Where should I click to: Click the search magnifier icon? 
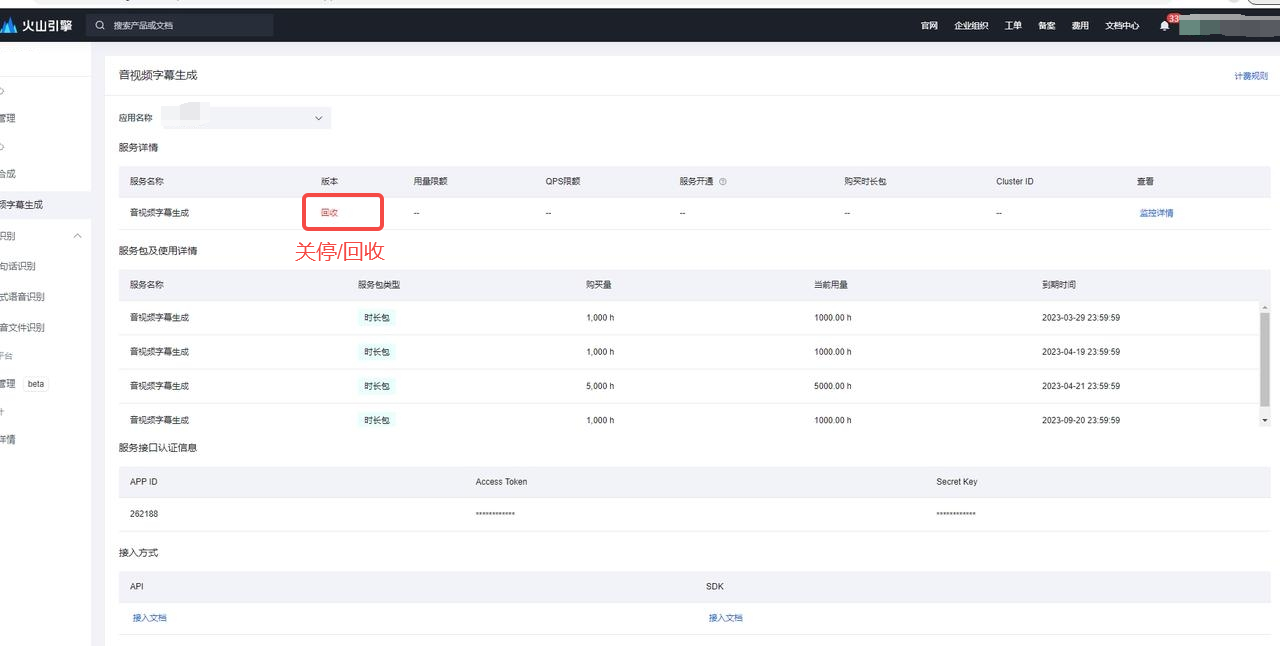coord(100,25)
